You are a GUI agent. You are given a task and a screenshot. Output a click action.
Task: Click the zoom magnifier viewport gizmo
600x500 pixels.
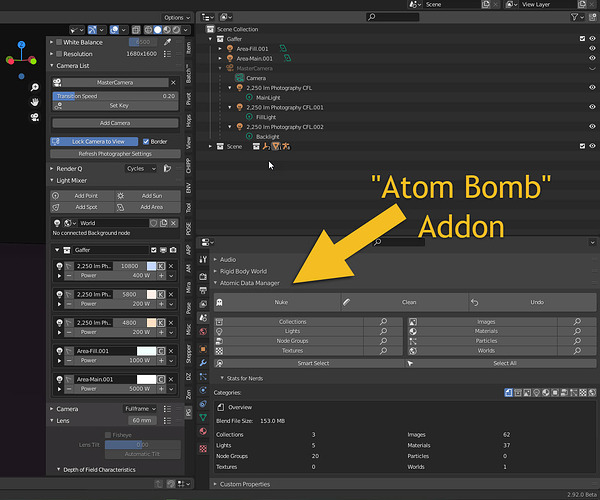(x=34, y=87)
